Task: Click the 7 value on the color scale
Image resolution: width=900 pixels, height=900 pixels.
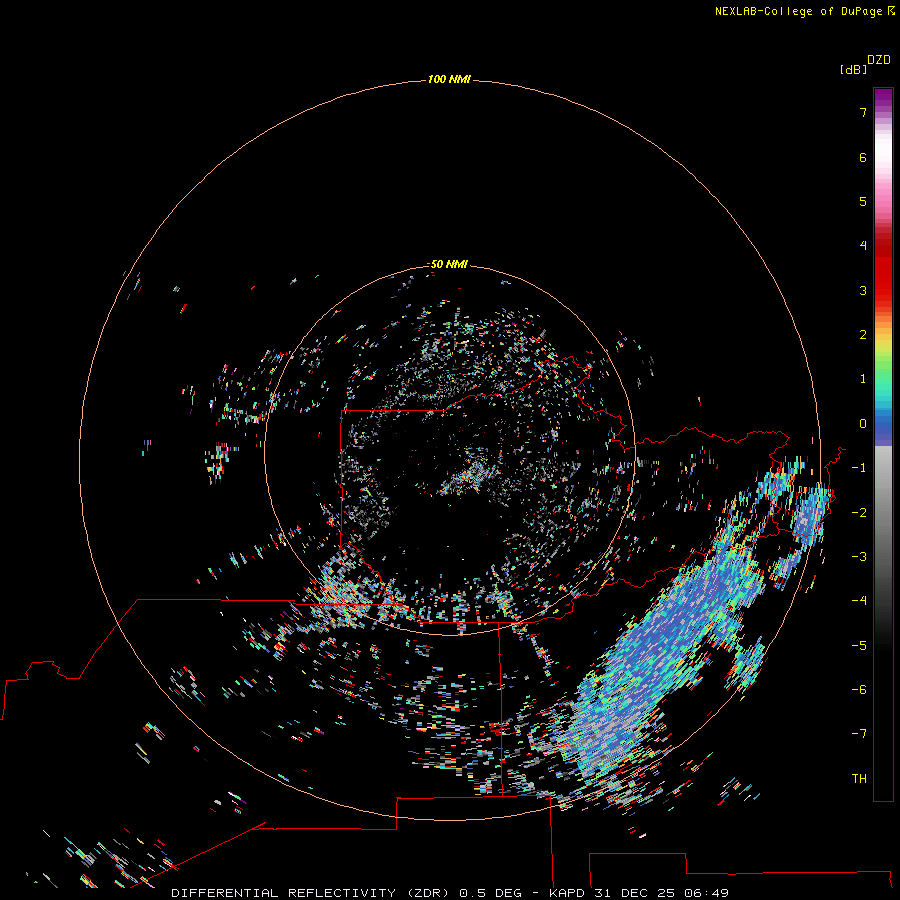Action: point(863,112)
